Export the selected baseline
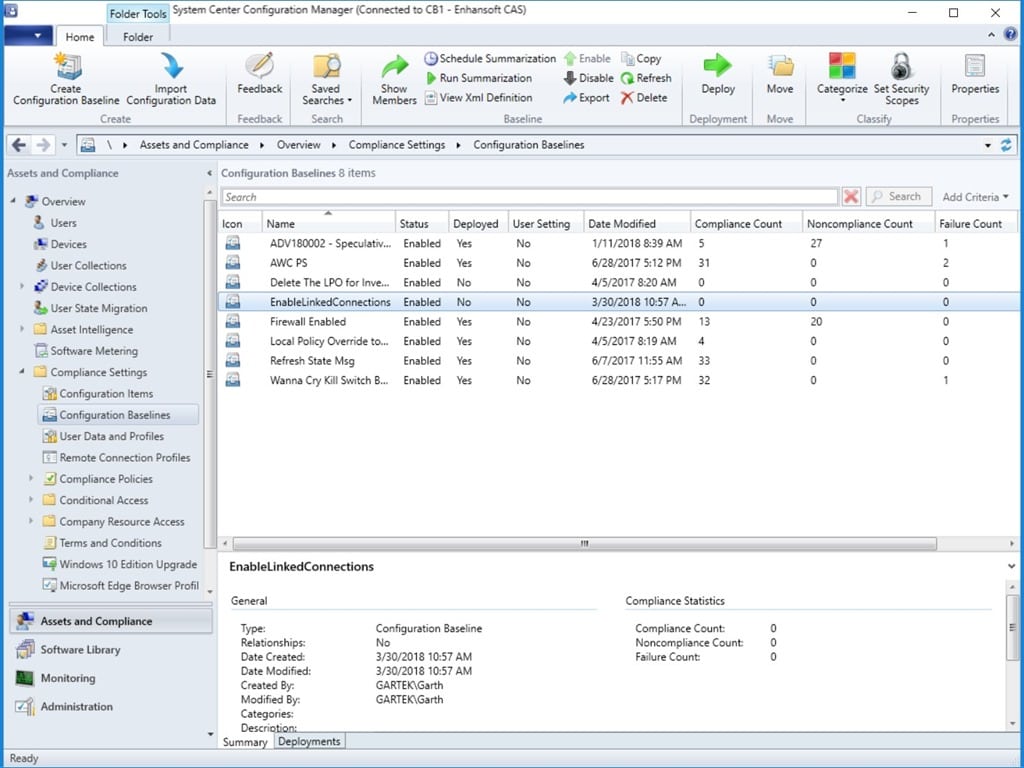1024x768 pixels. (586, 97)
